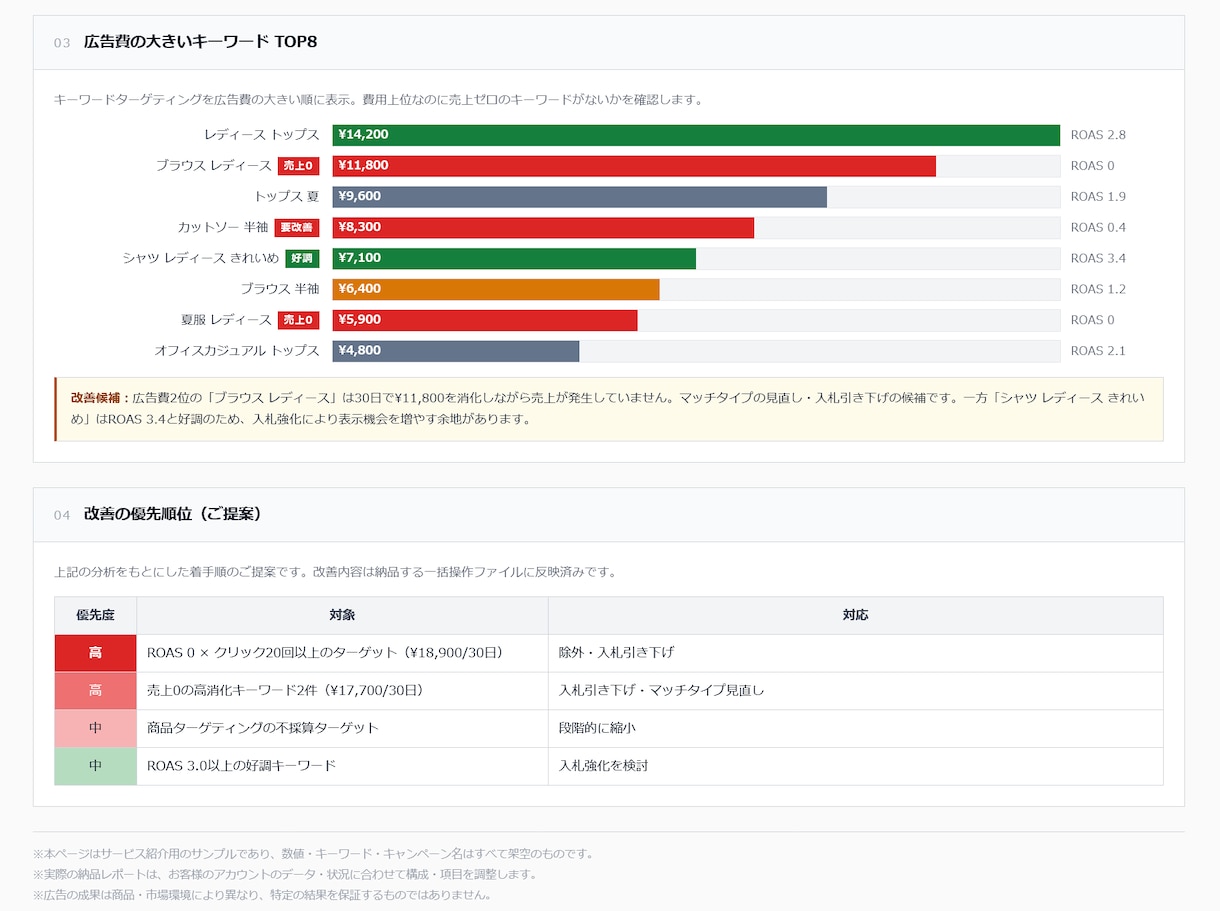Click the cell 段階的に縮小
The image size is (1220, 911).
coord(856,728)
